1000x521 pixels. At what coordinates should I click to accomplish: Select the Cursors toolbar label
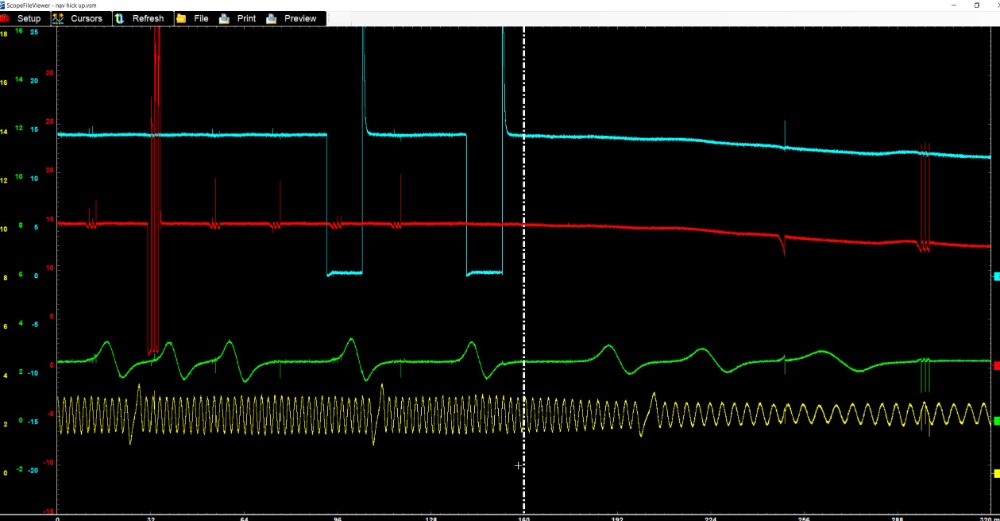click(x=86, y=18)
